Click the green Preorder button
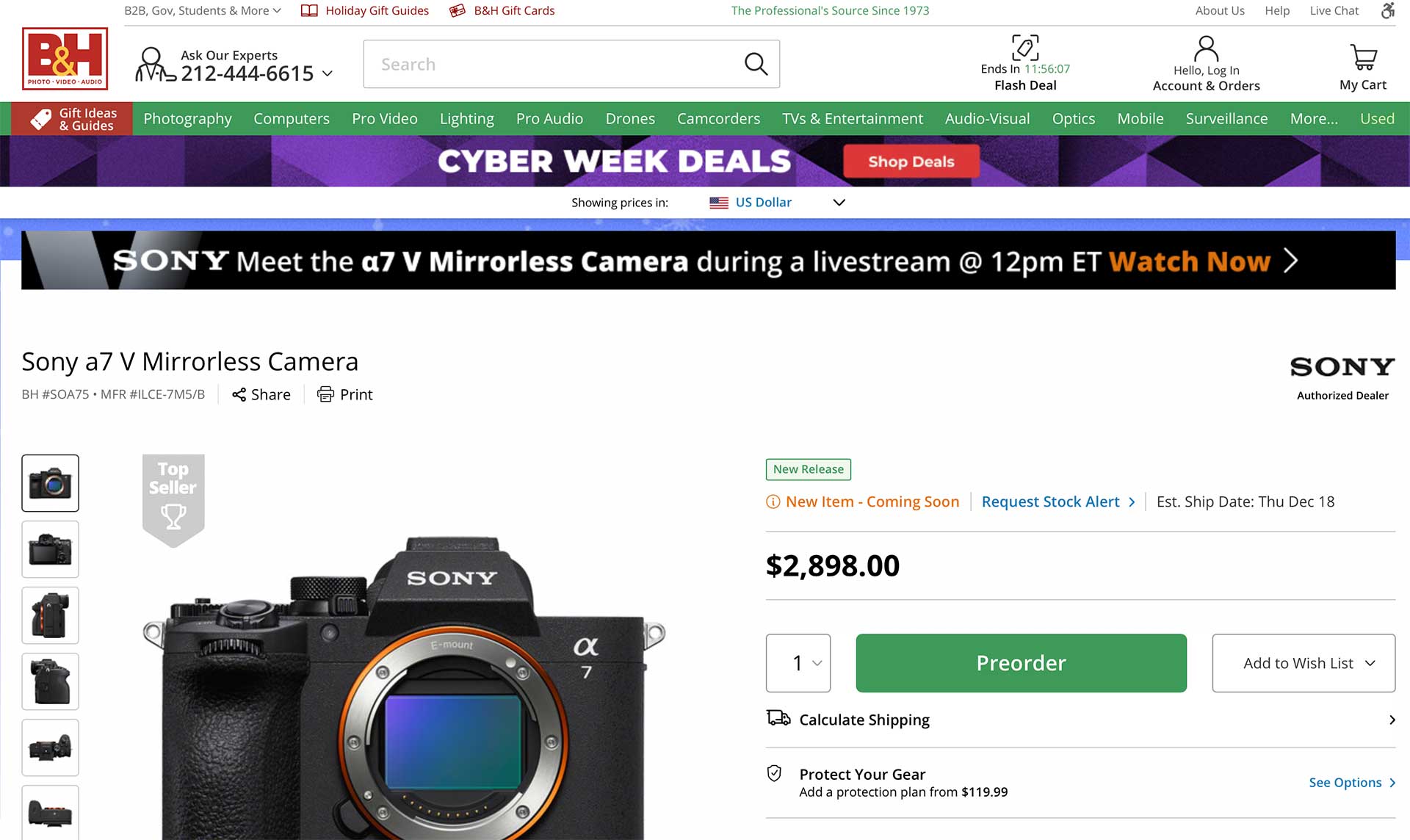Image resolution: width=1410 pixels, height=840 pixels. coord(1021,663)
